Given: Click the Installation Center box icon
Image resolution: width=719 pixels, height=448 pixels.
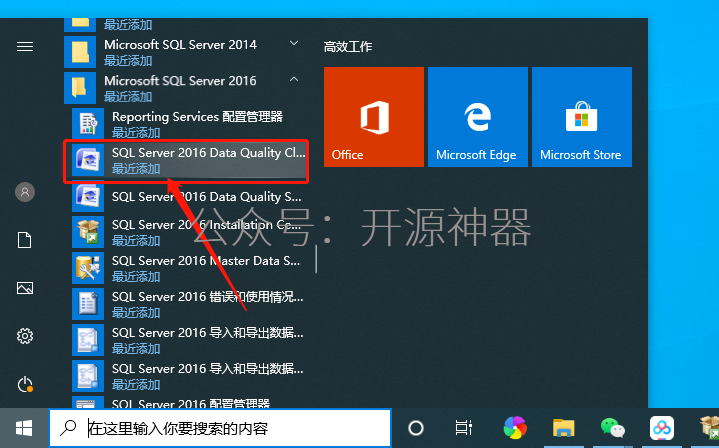Looking at the screenshot, I should coord(88,232).
